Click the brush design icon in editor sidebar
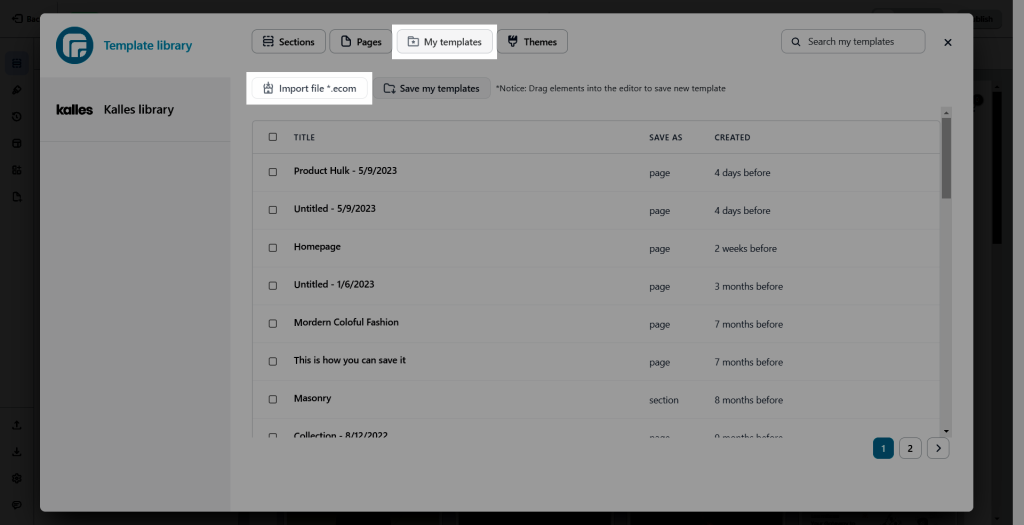The width and height of the screenshot is (1024, 525). click(17, 90)
